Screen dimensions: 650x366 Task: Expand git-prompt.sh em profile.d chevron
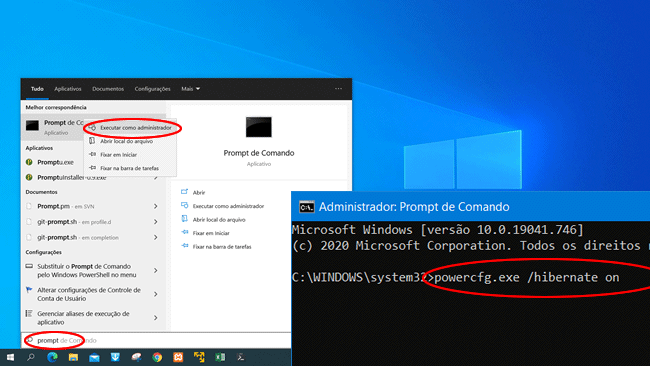tap(156, 222)
